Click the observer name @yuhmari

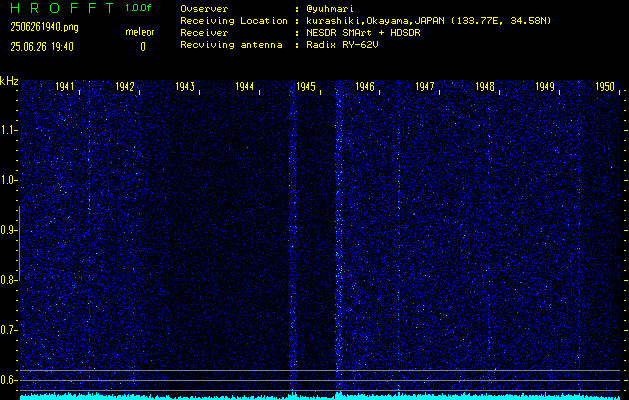330,9
